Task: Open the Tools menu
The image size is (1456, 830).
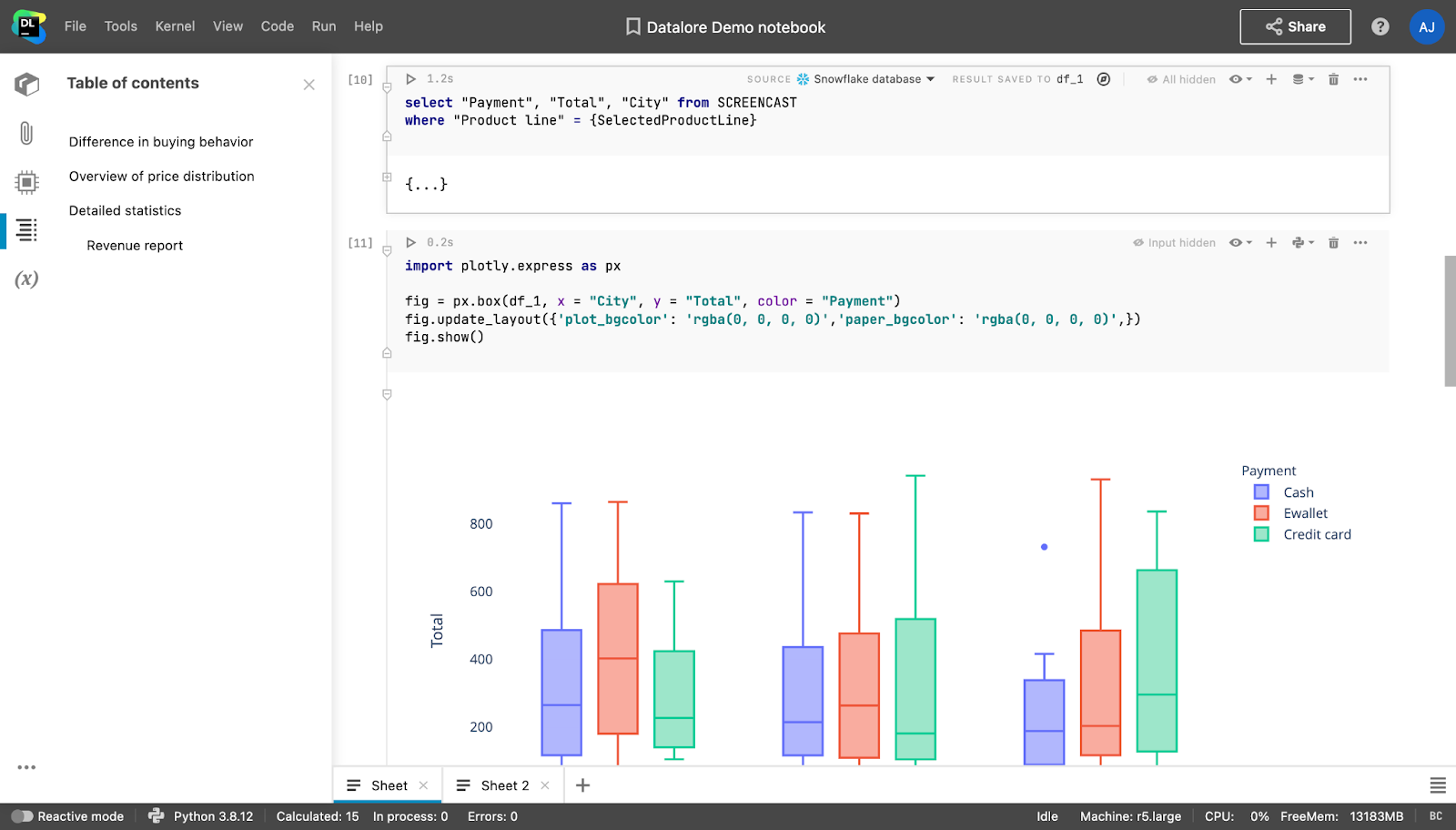Action: click(121, 26)
